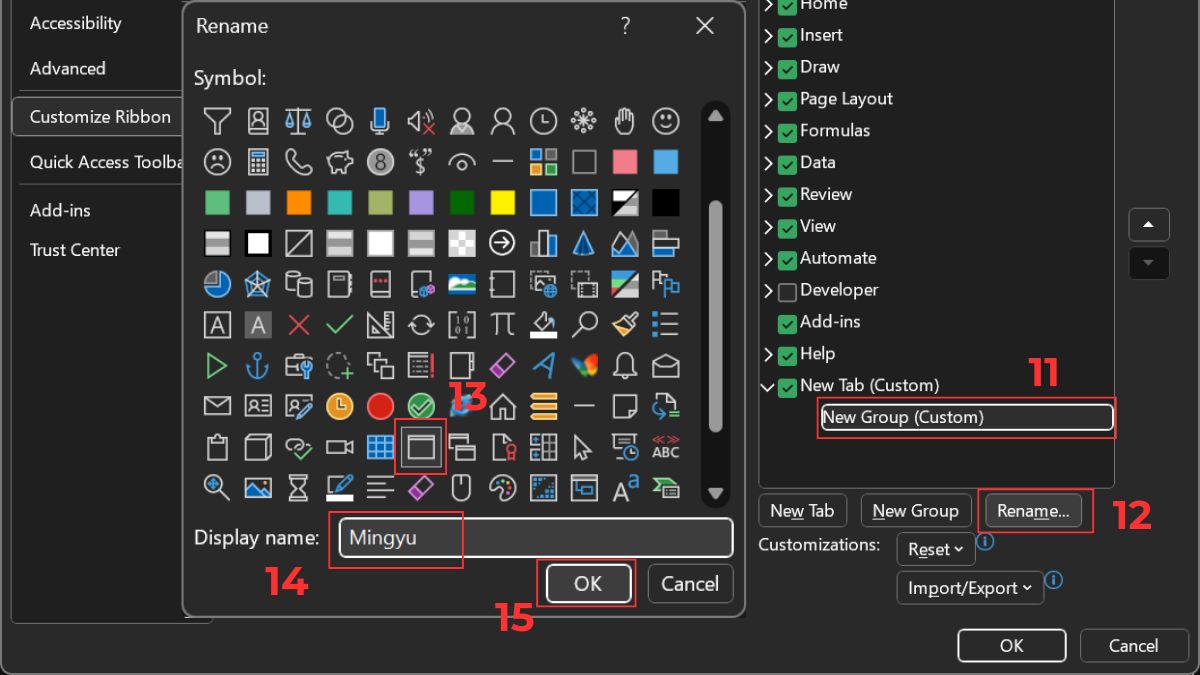
Task: Choose the magnifying glass symbol
Action: click(x=583, y=324)
